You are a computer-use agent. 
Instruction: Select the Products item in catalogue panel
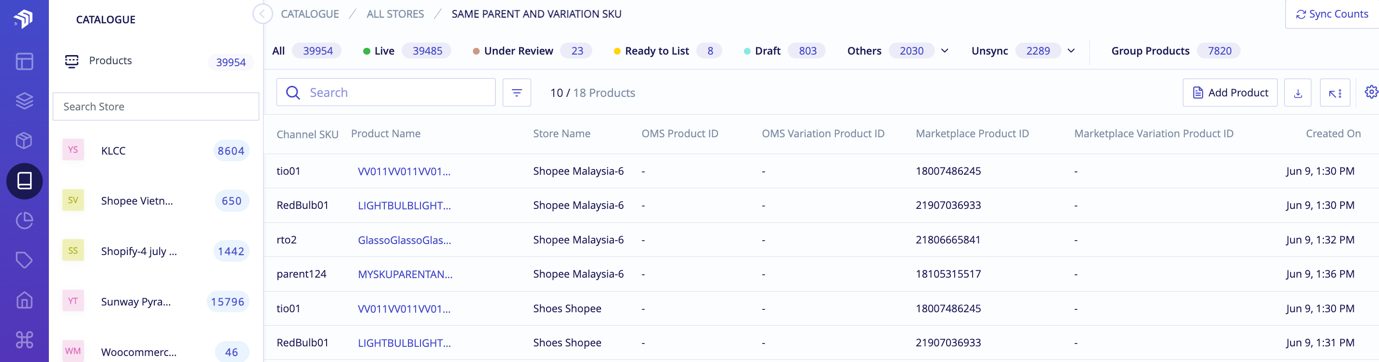156,61
